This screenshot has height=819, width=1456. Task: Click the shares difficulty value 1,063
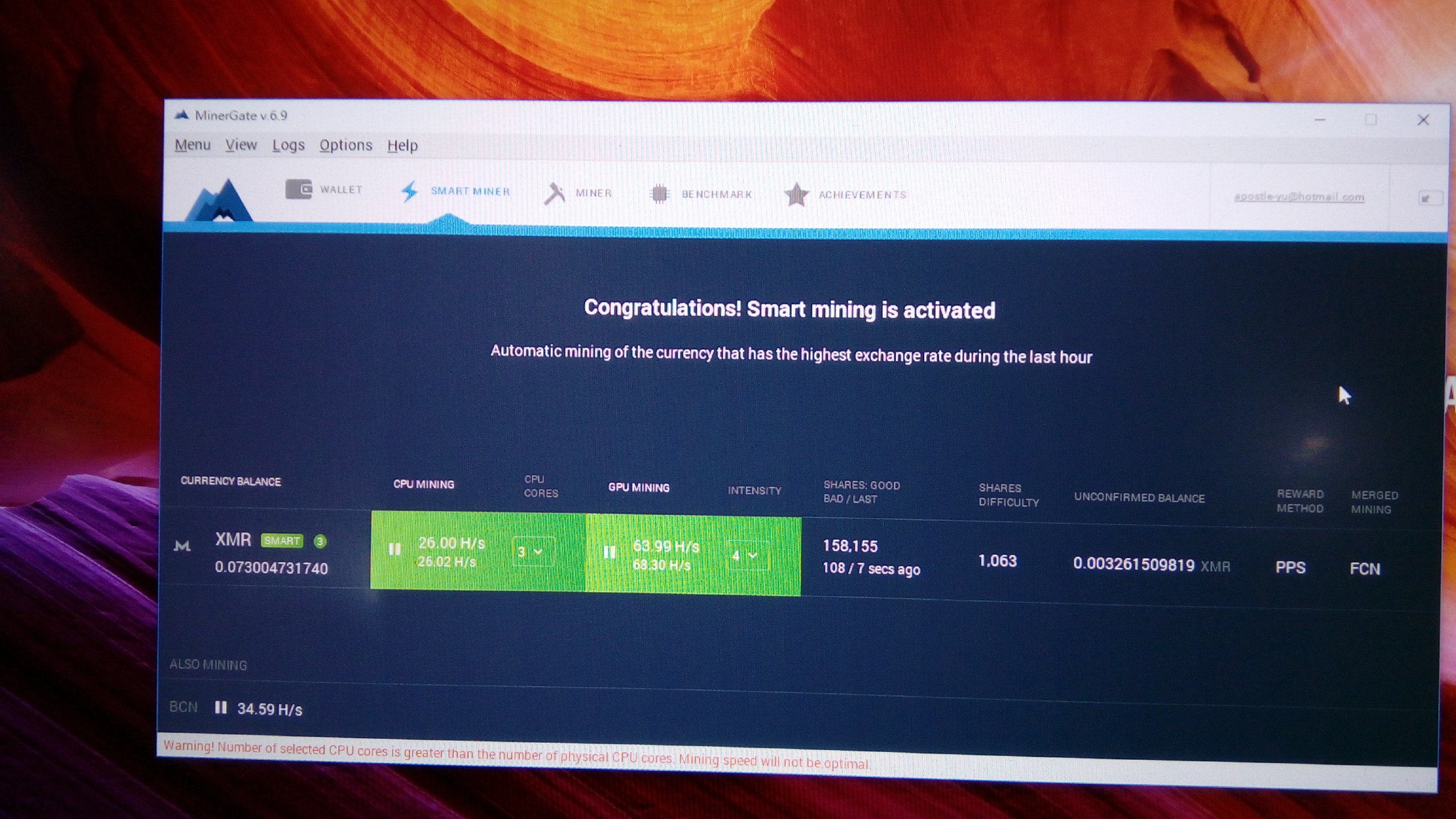(x=998, y=561)
